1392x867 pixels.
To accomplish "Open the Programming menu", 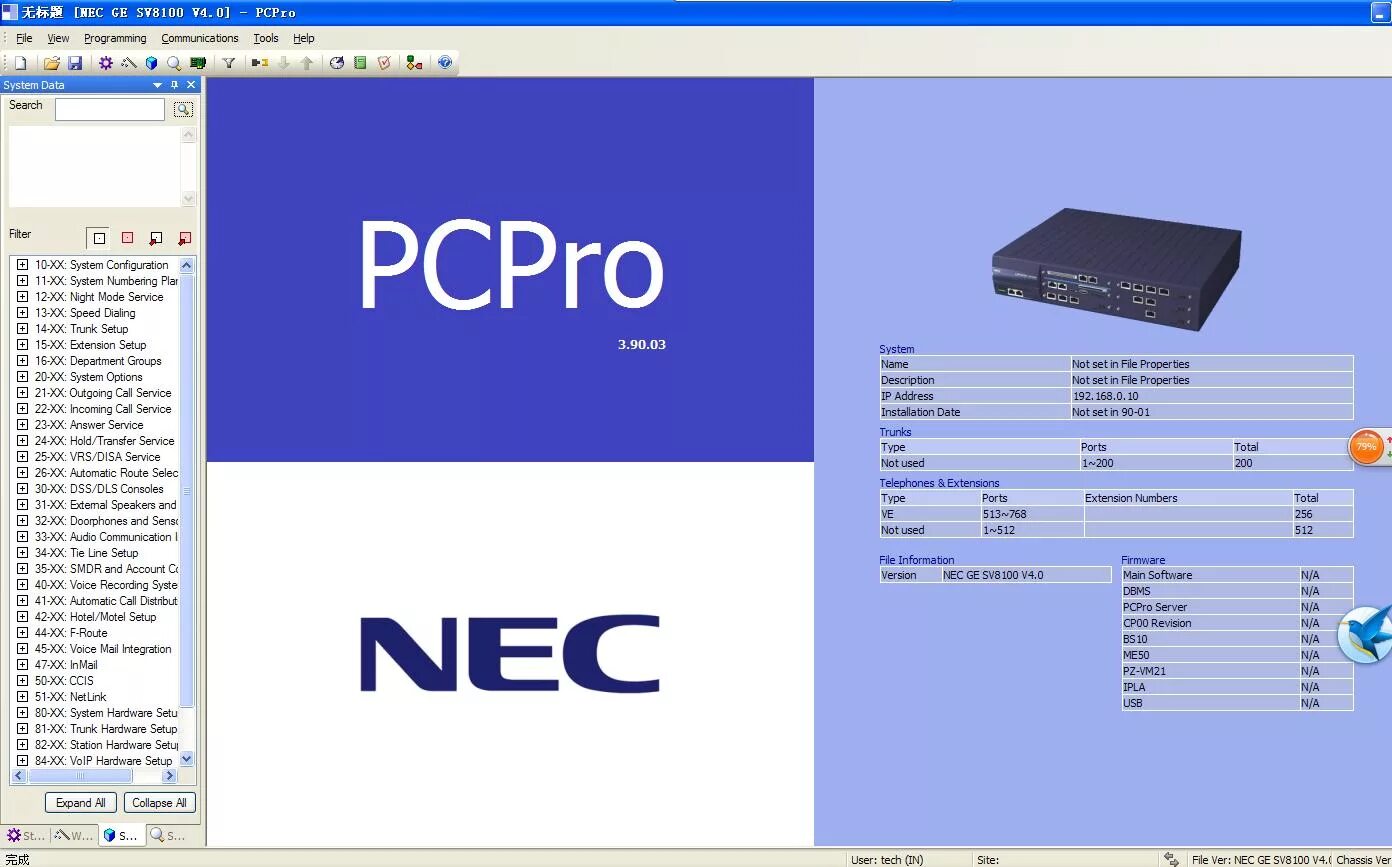I will coord(115,38).
